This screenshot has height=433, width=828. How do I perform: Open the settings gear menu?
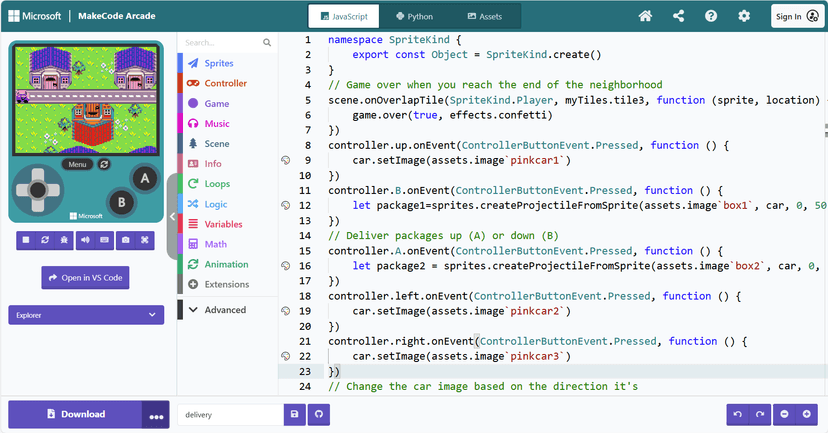tap(744, 16)
